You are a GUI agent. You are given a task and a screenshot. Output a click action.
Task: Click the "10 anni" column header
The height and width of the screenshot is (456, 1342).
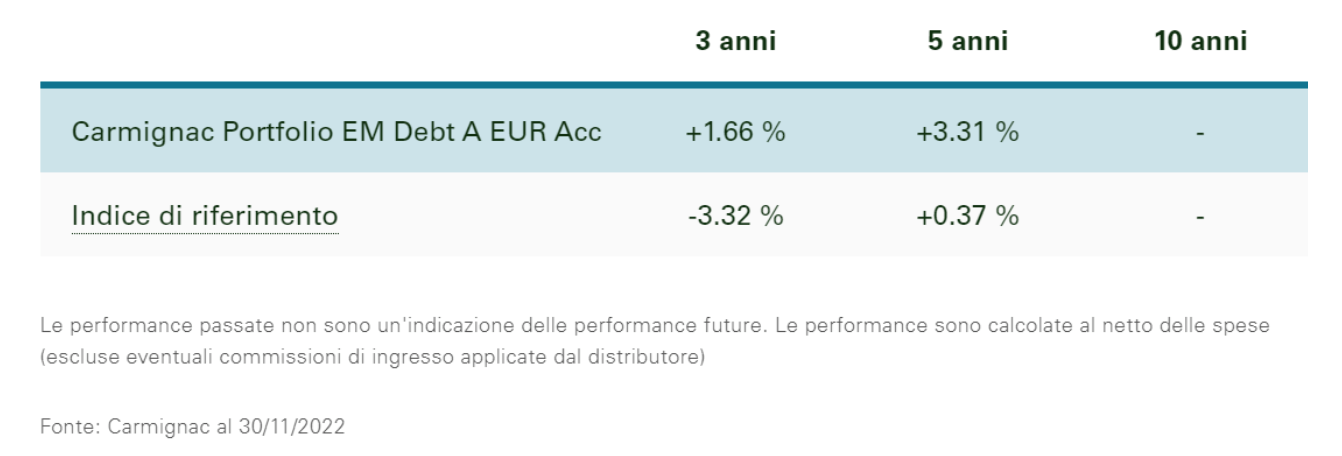pyautogui.click(x=1200, y=42)
